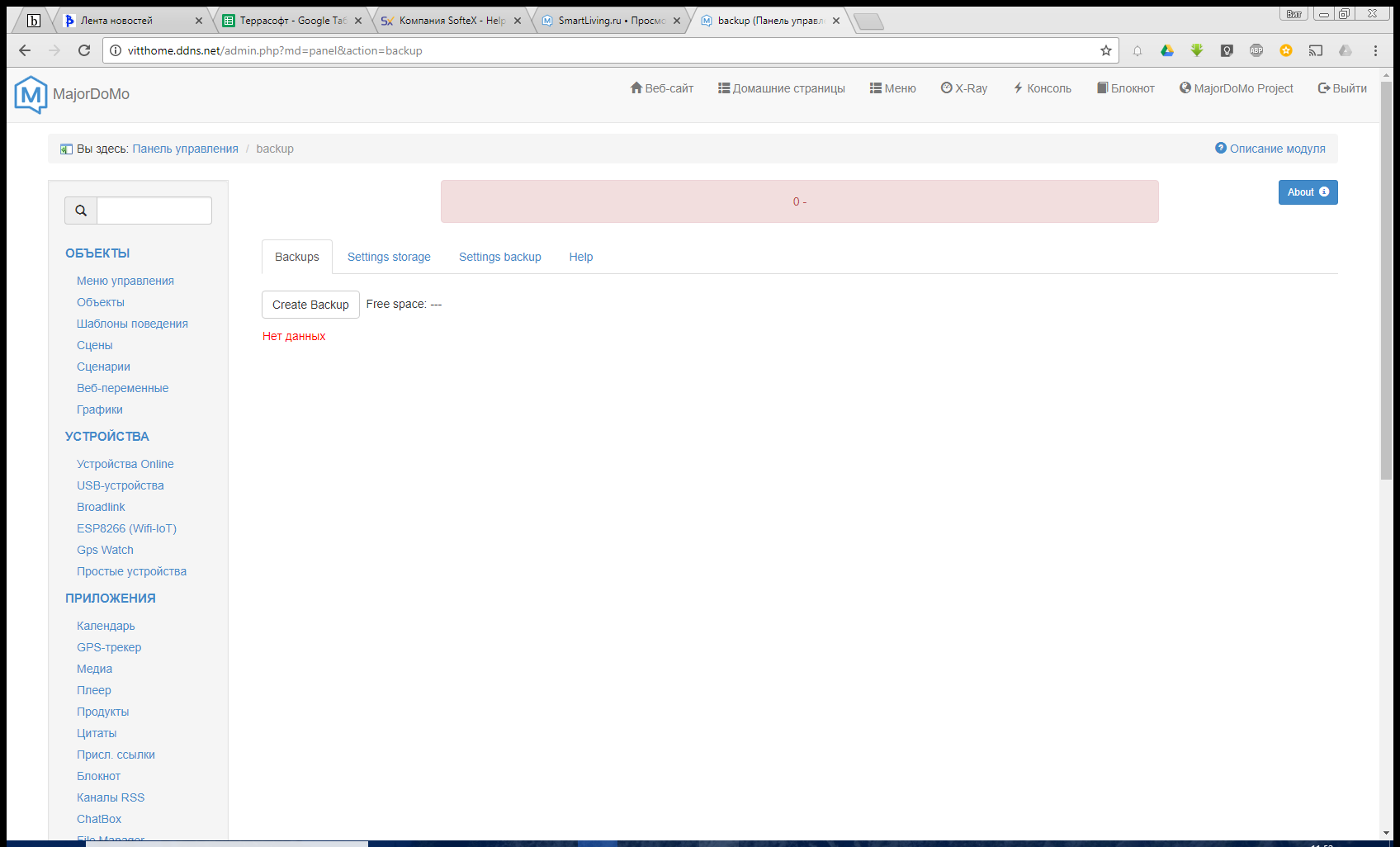Screen dimensions: 1400x847
Task: Open the Settings backup tab
Action: tap(500, 257)
